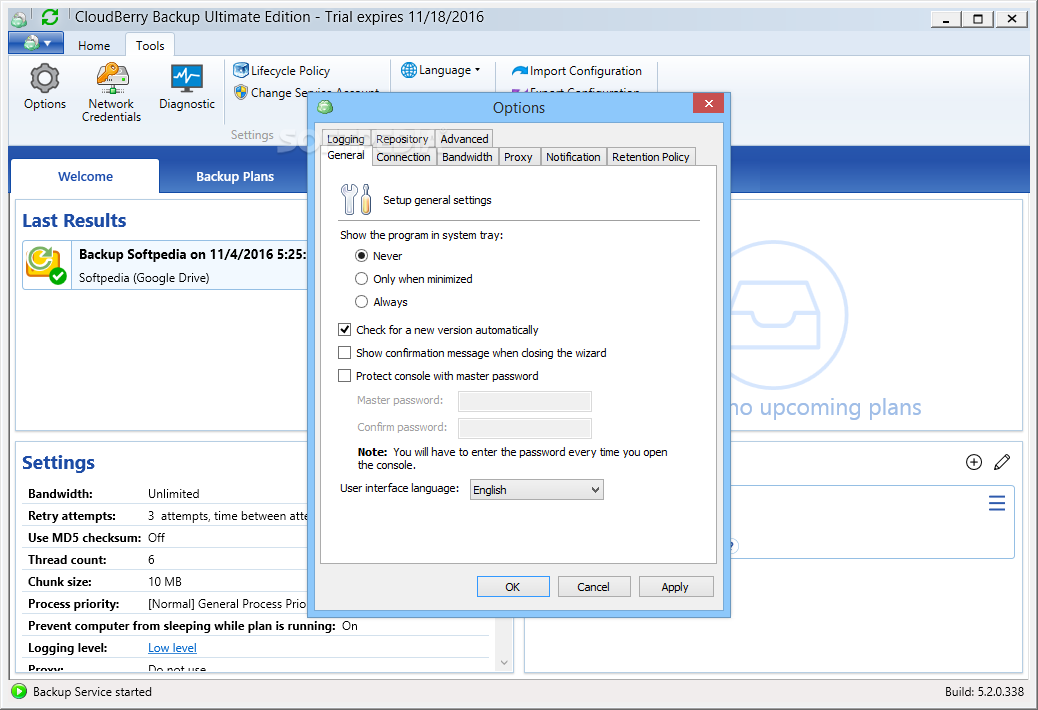Click Cancel in the Options dialog
Screen dimensions: 1038x710
pos(594,587)
